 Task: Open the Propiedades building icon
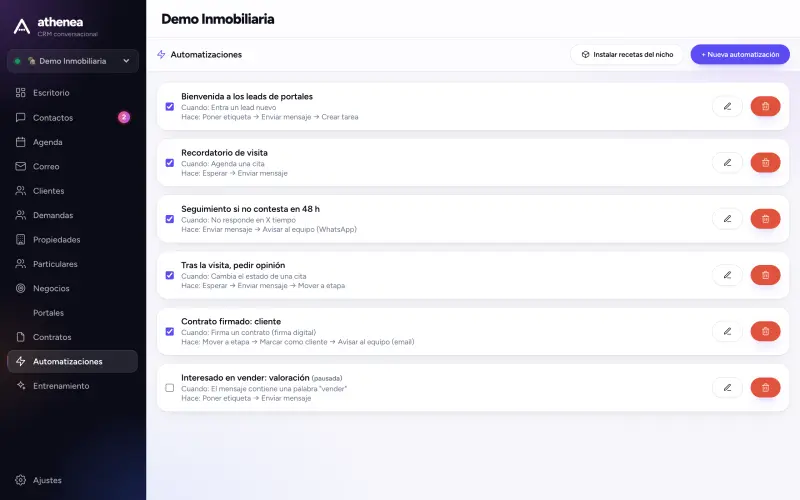click(x=20, y=239)
